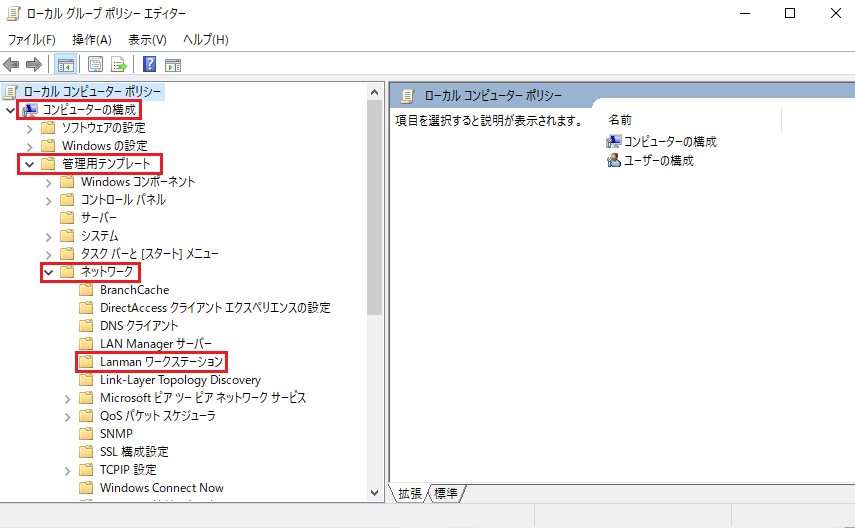Screen dimensions: 855x528
Task: Open the ファイル(F) menu
Action: coord(32,39)
